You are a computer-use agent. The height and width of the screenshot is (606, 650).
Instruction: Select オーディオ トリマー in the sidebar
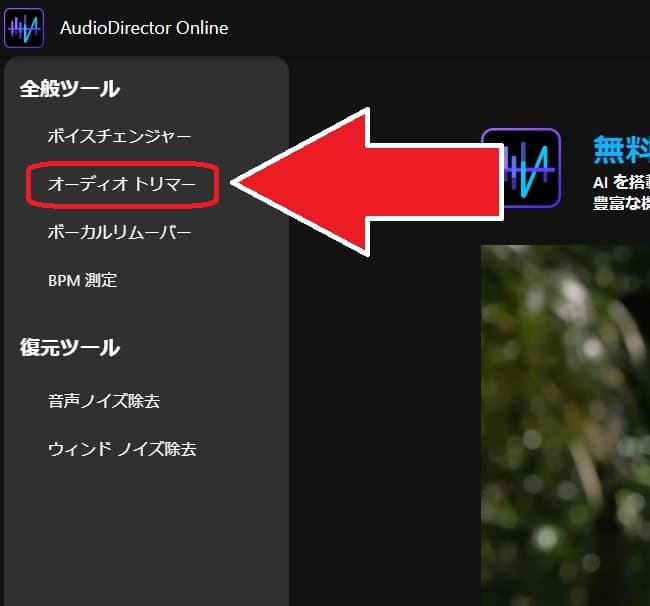[121, 184]
